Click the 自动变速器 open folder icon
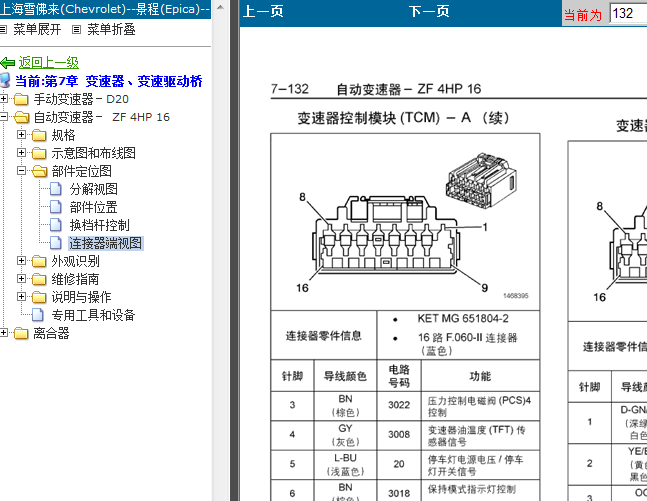This screenshot has height=501, width=647. (22, 118)
